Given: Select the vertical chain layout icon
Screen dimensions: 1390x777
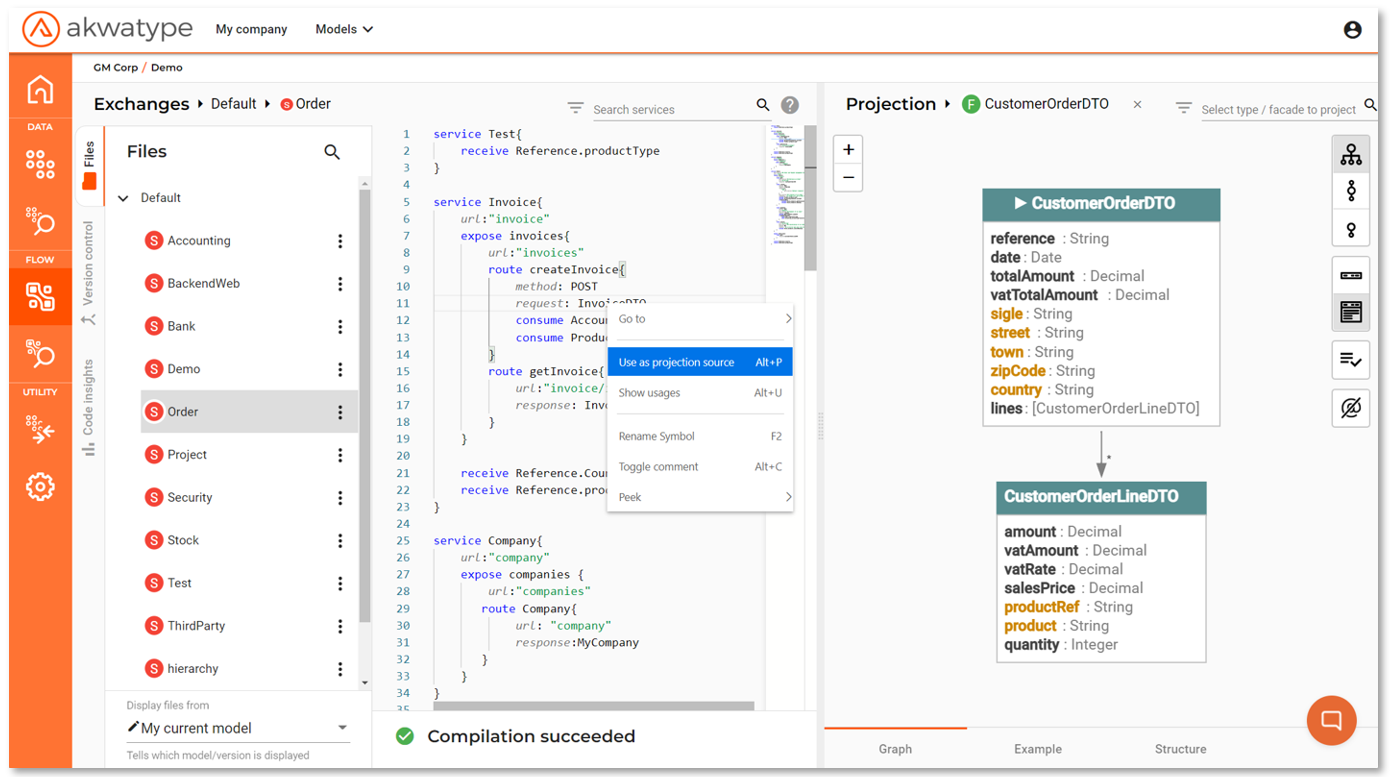Looking at the screenshot, I should point(1351,191).
